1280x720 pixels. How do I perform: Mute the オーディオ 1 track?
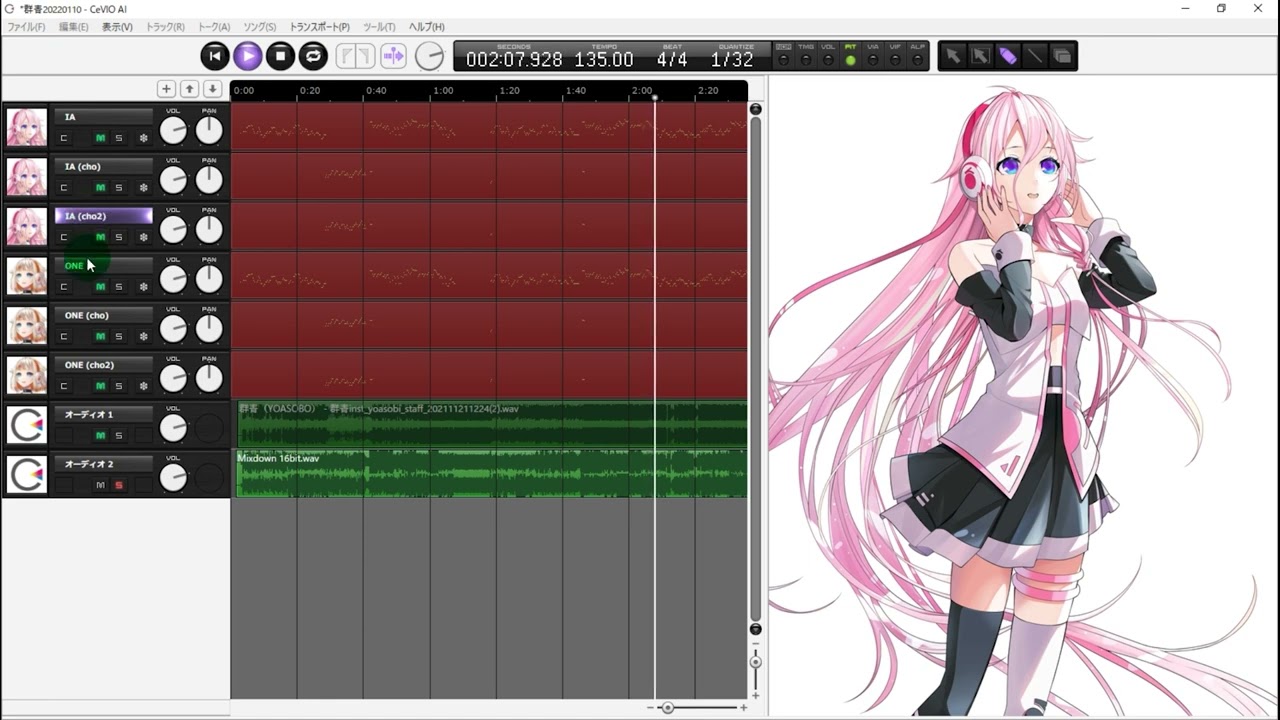100,435
